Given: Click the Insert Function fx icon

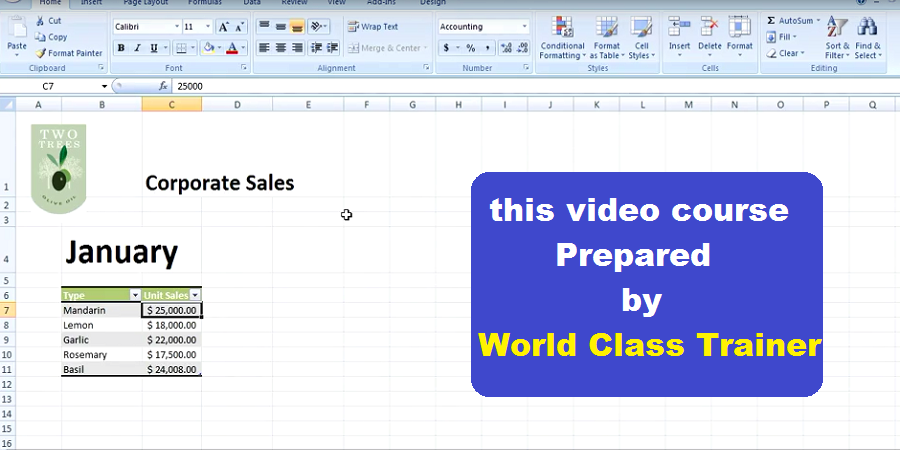Looking at the screenshot, I should [x=163, y=86].
